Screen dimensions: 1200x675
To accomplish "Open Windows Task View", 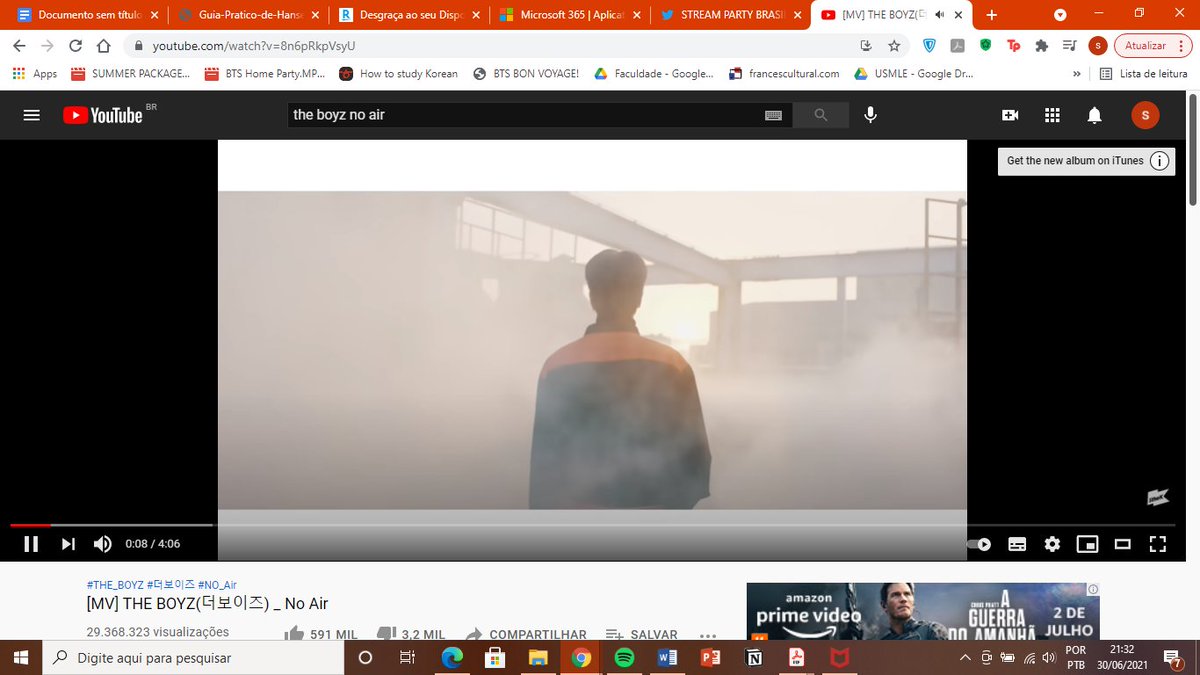I will [407, 658].
